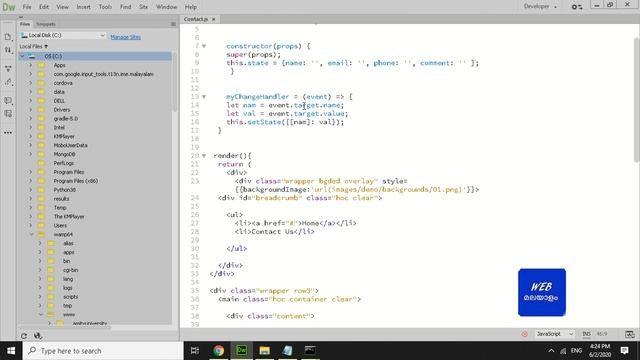640x360 pixels.
Task: Click Files panel vertical scrollbar
Action: [175, 82]
